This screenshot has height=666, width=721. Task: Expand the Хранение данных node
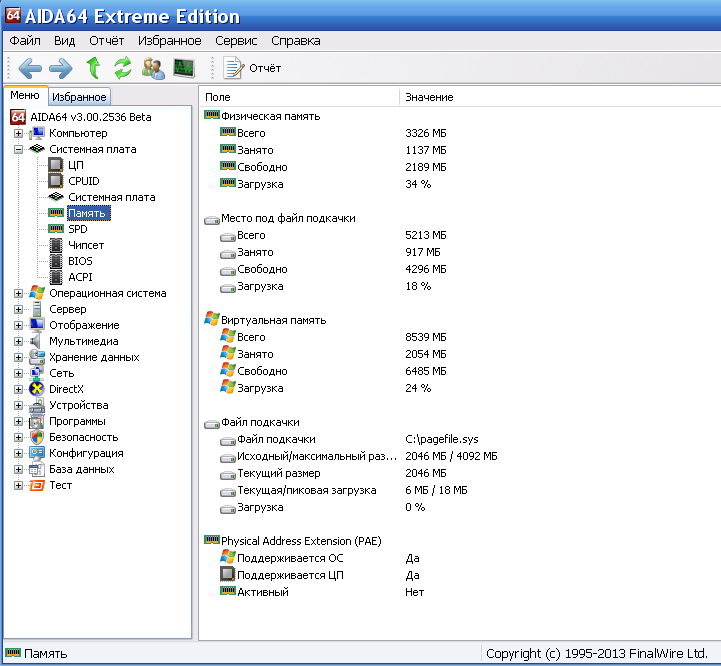point(18,357)
